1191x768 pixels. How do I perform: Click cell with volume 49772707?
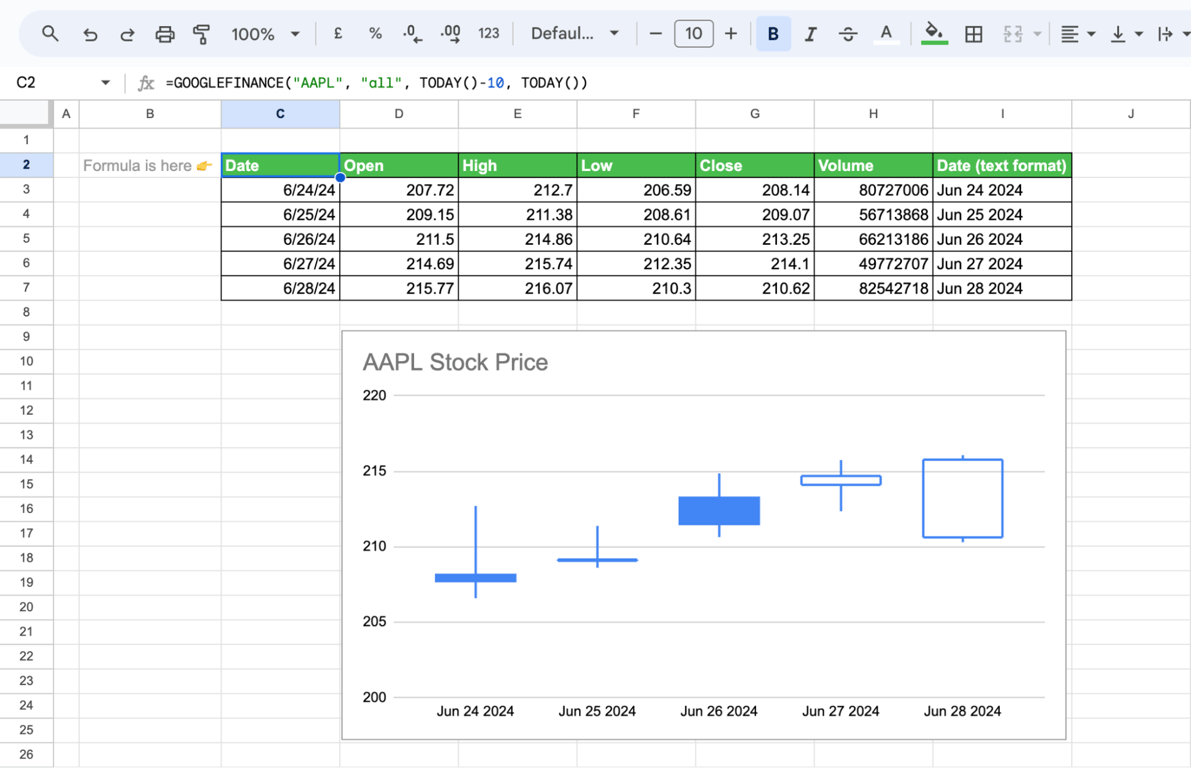pyautogui.click(x=874, y=264)
